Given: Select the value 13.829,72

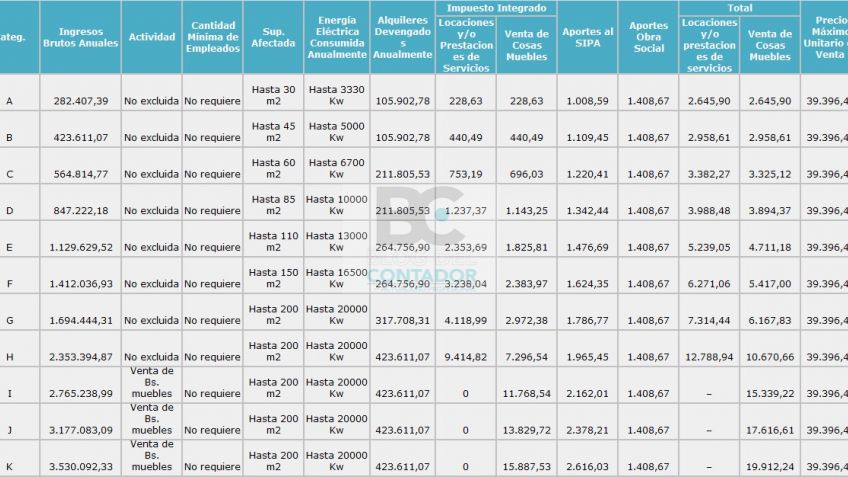Looking at the screenshot, I should (526, 430).
